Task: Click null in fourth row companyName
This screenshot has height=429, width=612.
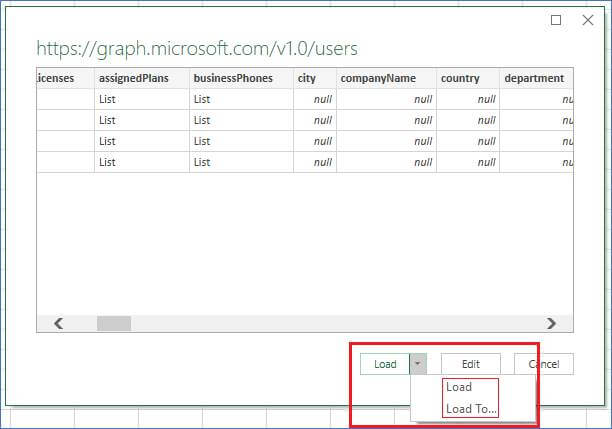Action: (x=423, y=162)
